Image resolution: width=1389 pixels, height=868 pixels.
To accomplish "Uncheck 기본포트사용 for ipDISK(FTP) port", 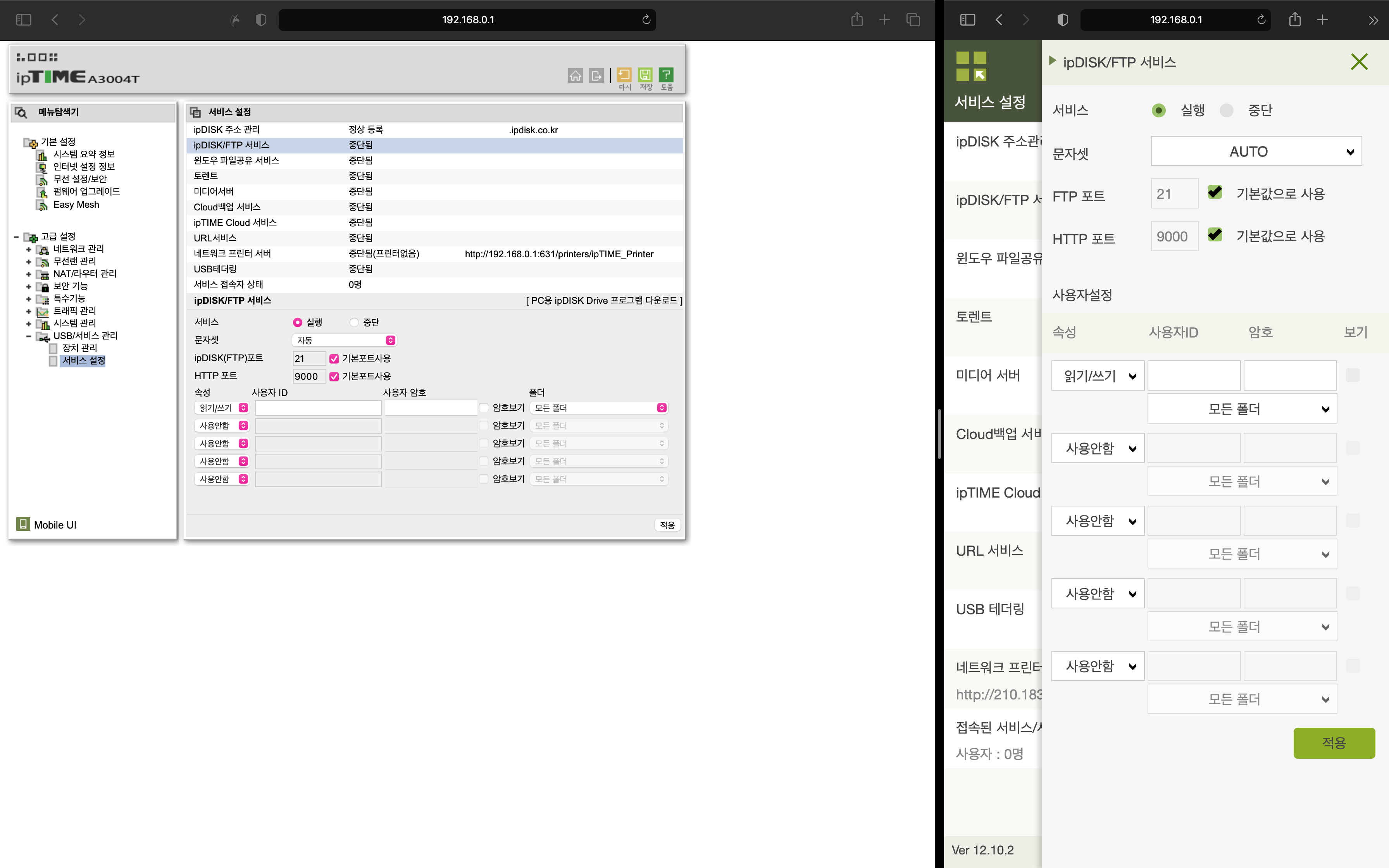I will coord(334,359).
